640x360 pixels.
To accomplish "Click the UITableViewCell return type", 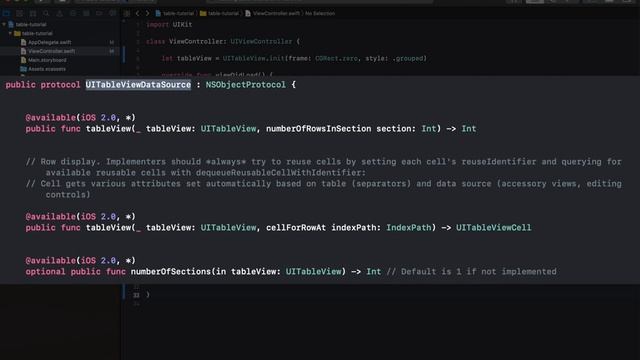I will pos(493,228).
